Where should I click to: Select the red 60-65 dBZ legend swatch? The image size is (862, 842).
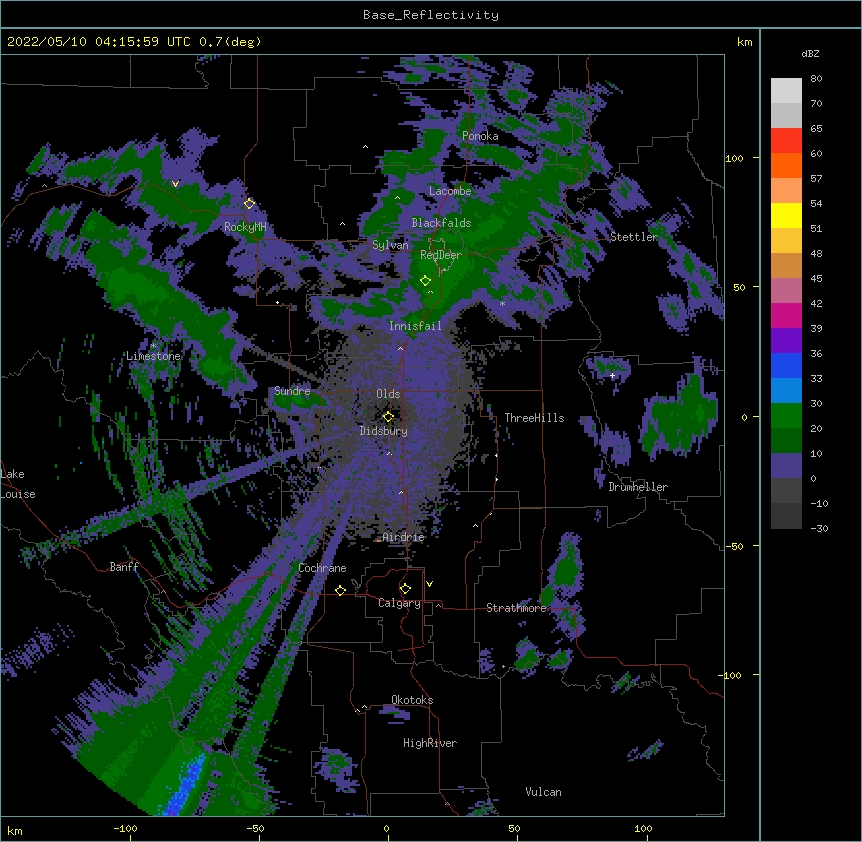point(786,141)
